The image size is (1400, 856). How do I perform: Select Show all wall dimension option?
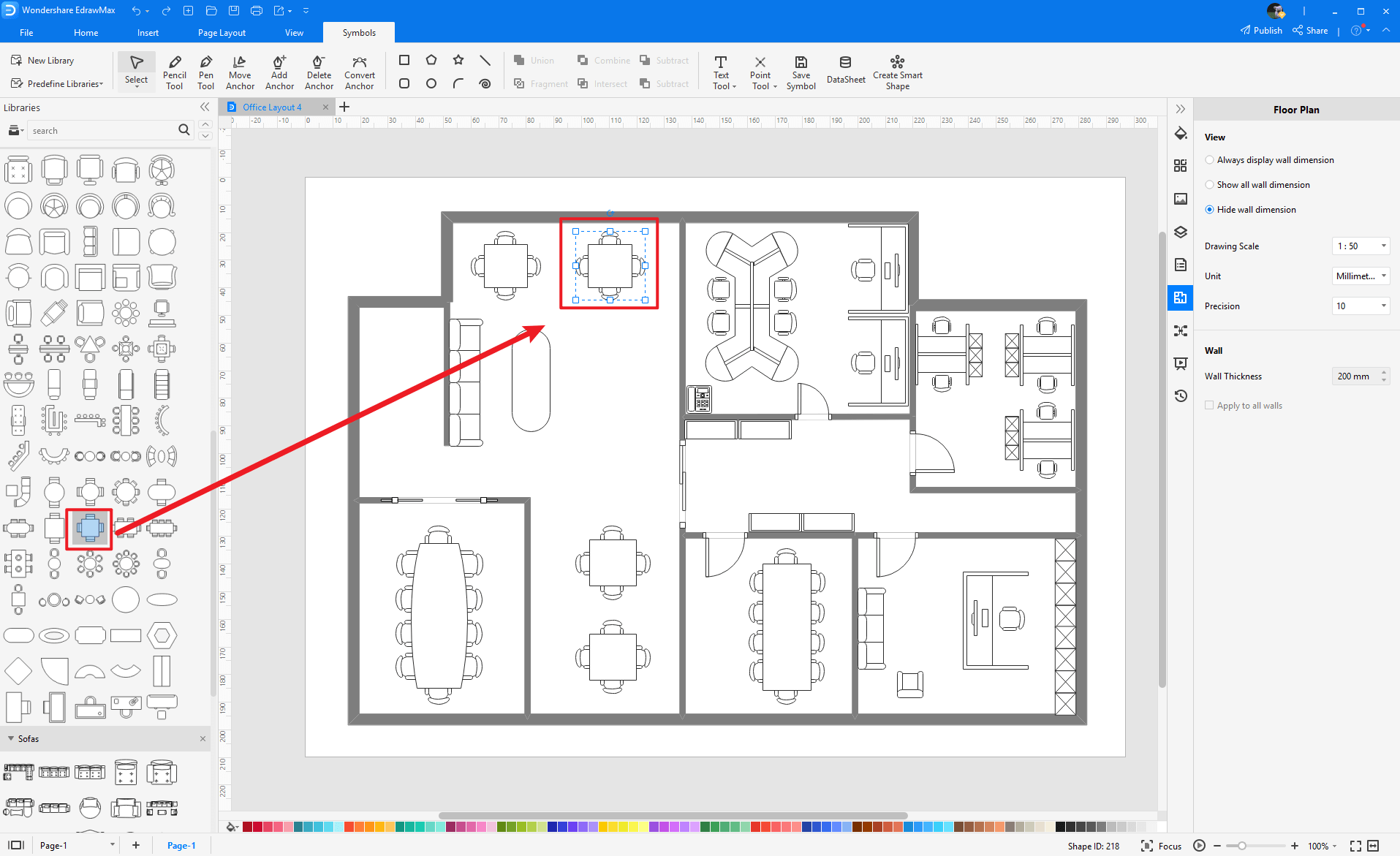[x=1210, y=185]
